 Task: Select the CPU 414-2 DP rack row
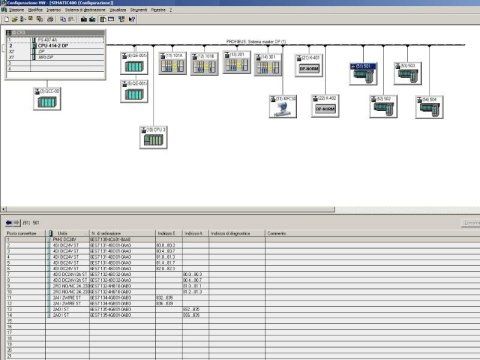(55, 46)
